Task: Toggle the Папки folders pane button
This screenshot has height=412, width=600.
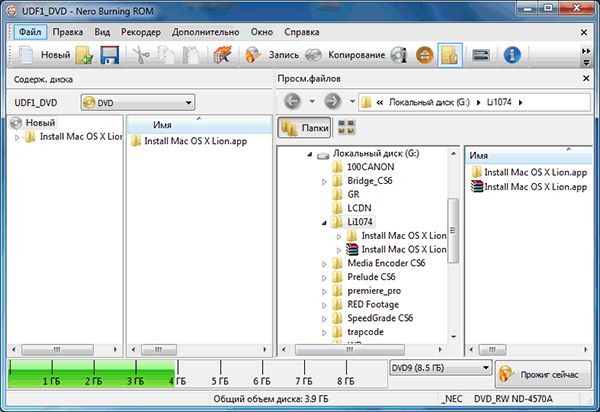Action: click(305, 127)
